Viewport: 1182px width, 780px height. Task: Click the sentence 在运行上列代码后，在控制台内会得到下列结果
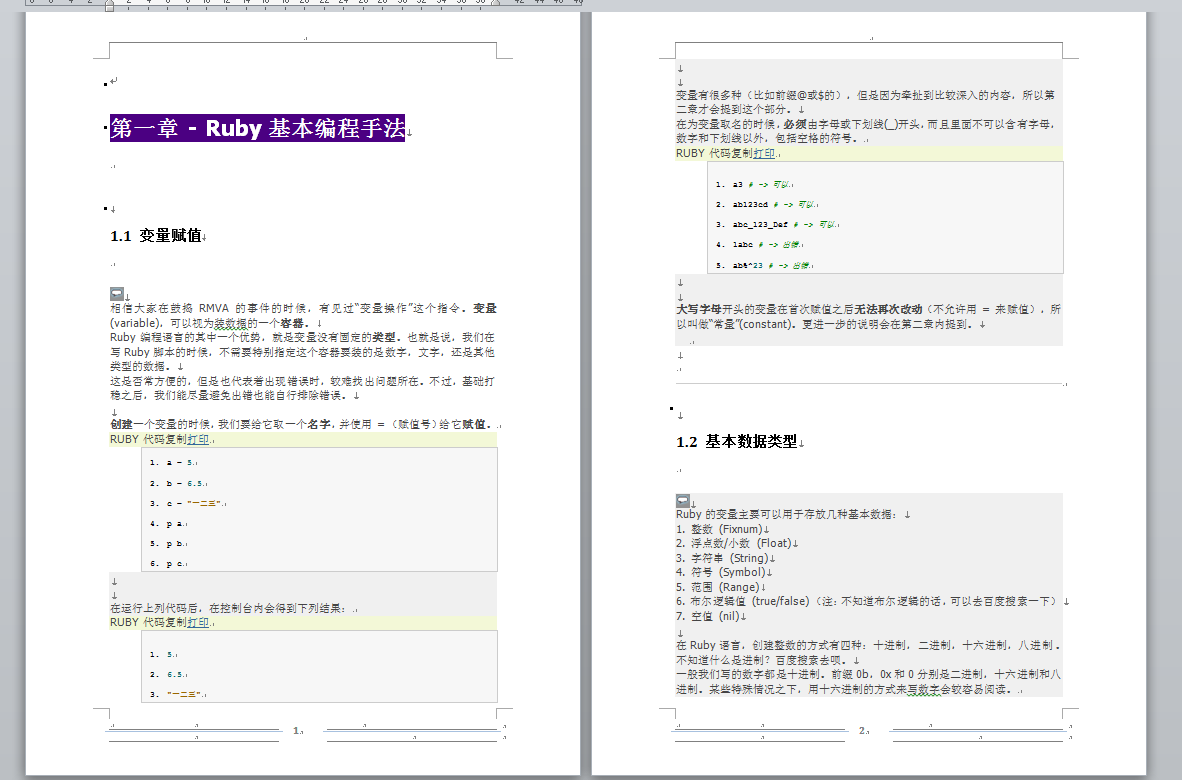click(x=228, y=608)
